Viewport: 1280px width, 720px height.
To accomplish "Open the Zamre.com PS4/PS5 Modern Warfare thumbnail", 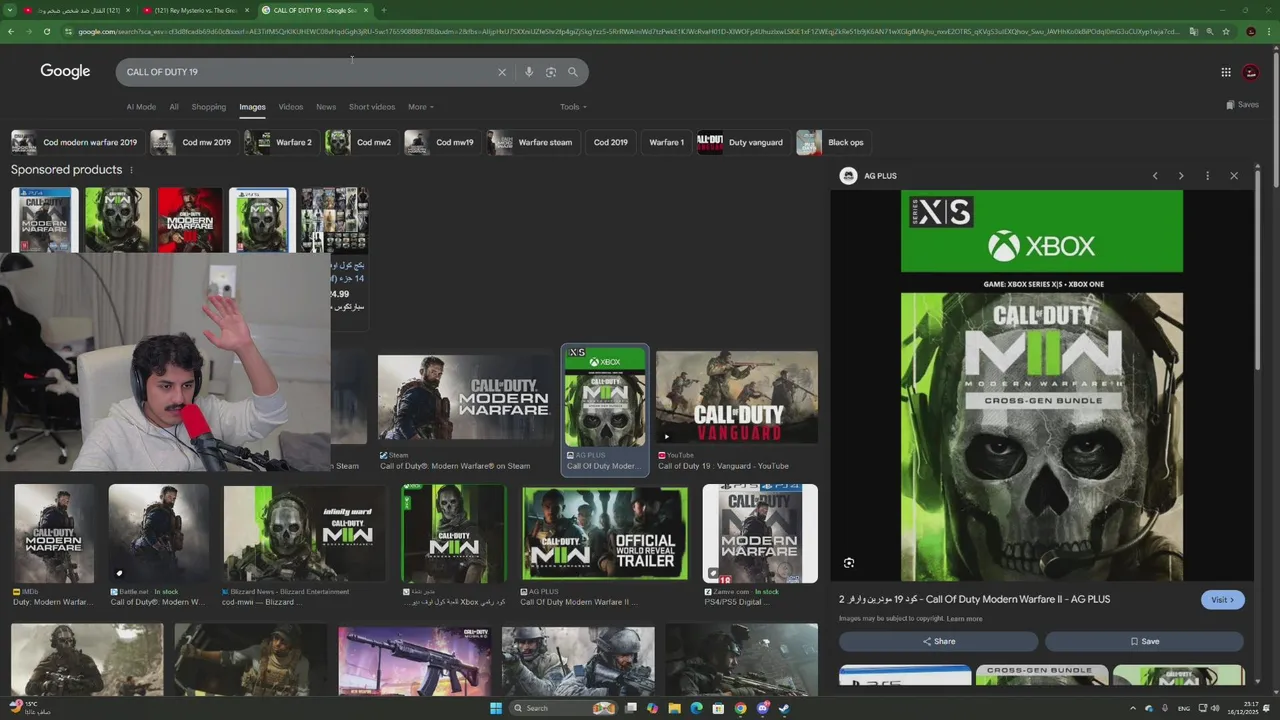I will coord(760,534).
